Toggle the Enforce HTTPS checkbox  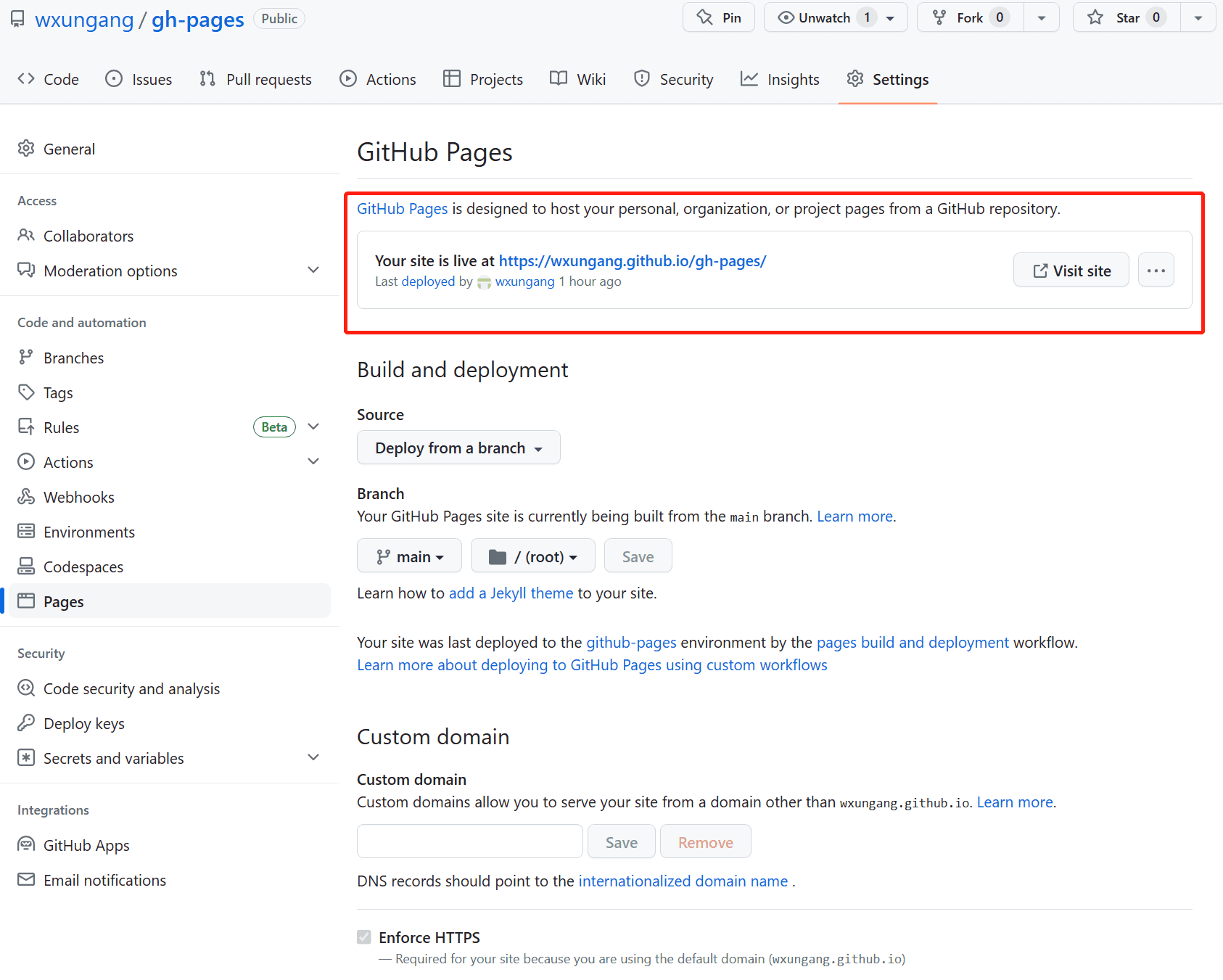364,937
